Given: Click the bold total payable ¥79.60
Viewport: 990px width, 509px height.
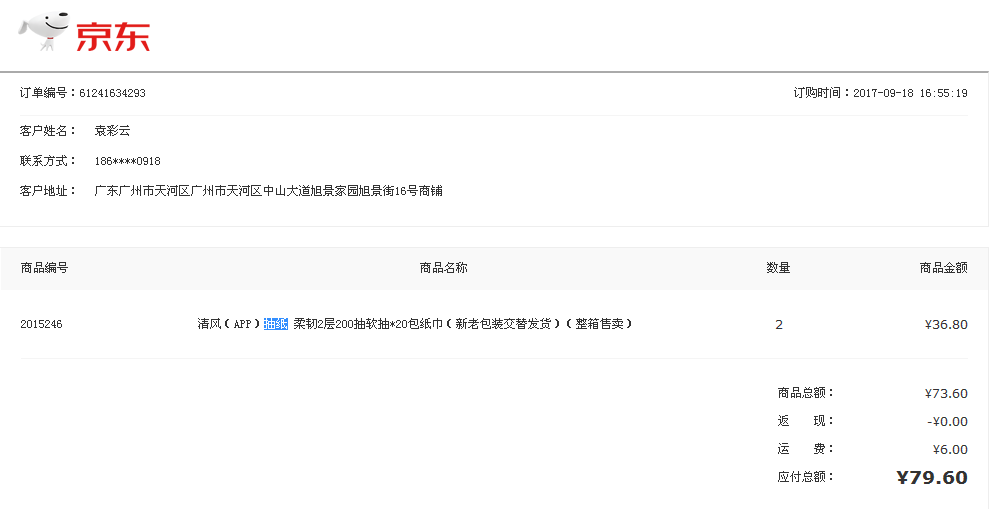Looking at the screenshot, I should [x=932, y=478].
